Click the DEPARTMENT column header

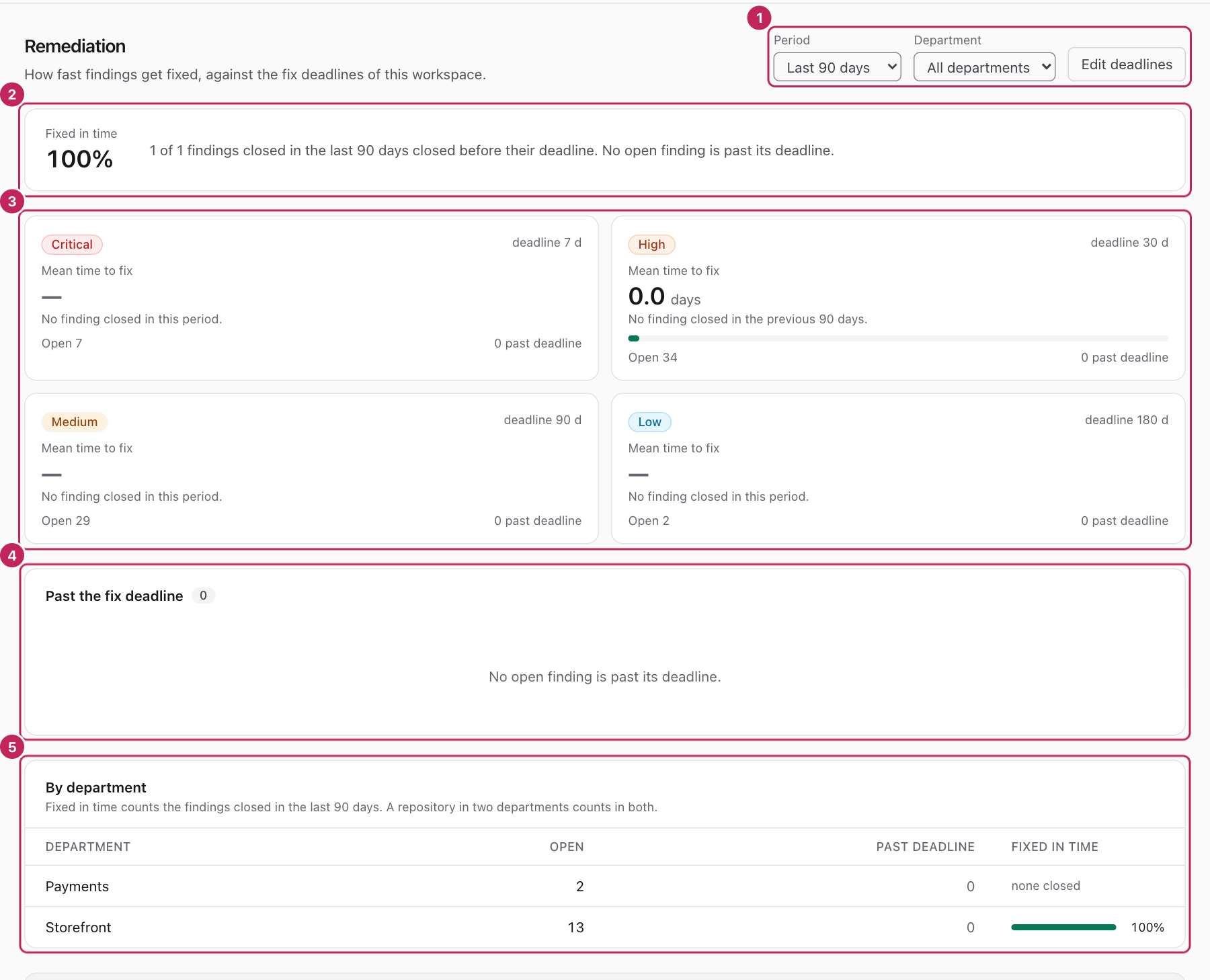coord(88,847)
